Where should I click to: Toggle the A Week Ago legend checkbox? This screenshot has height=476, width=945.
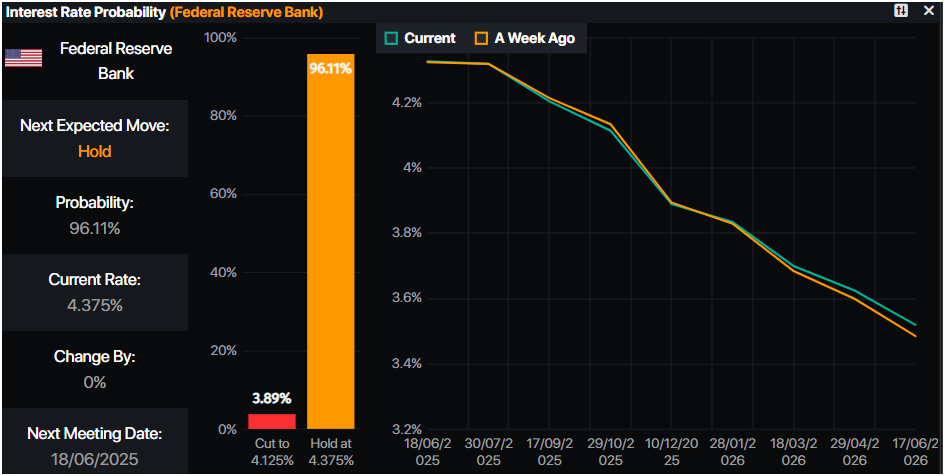pyautogui.click(x=481, y=39)
